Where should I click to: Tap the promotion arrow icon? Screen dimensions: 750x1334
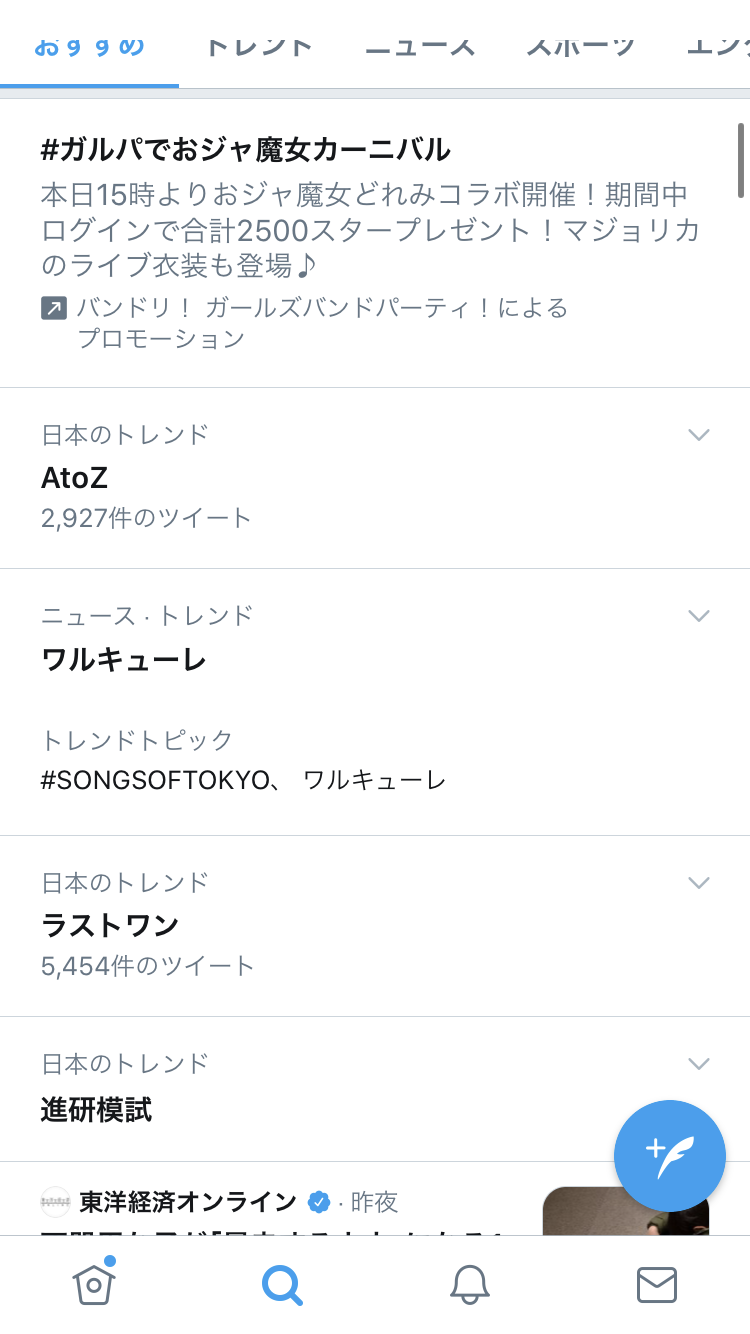(x=54, y=308)
